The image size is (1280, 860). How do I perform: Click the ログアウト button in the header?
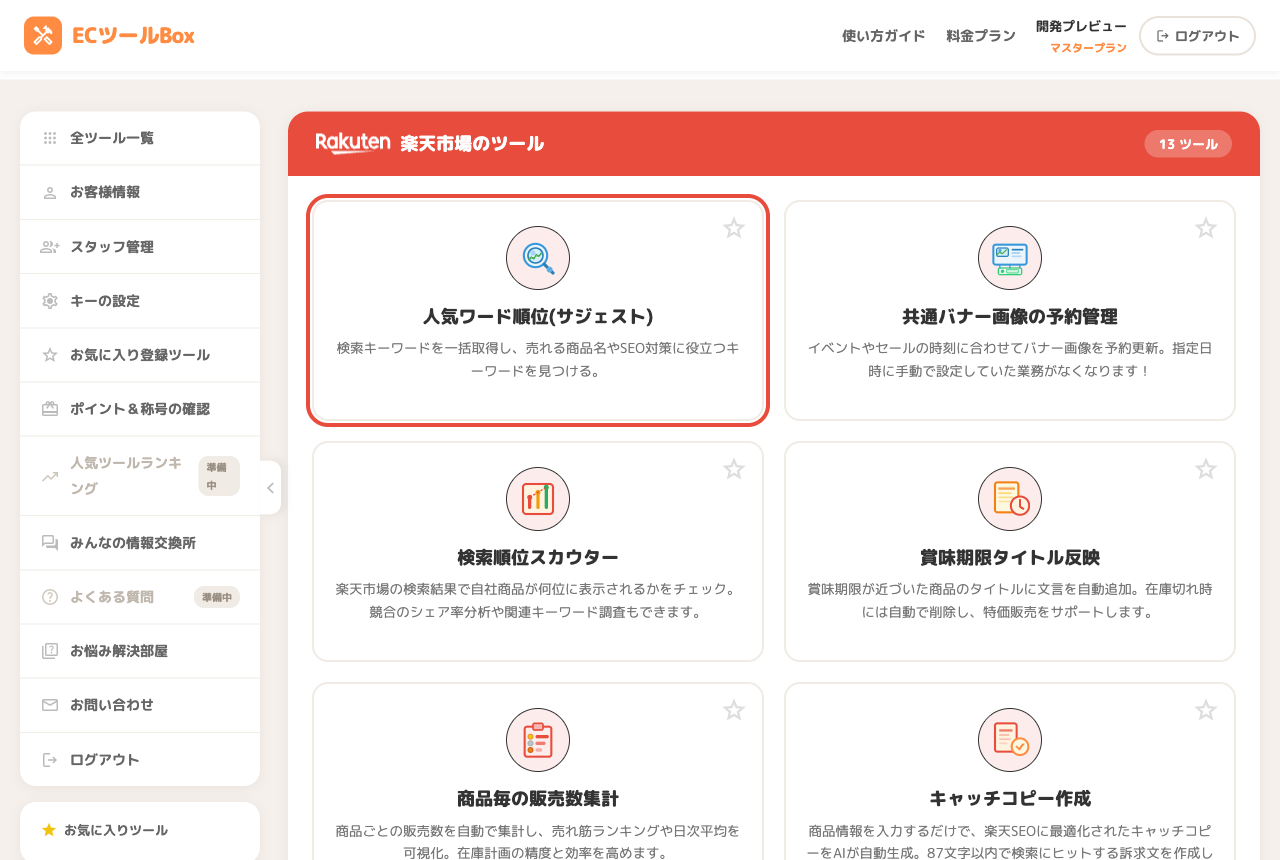[x=1197, y=36]
